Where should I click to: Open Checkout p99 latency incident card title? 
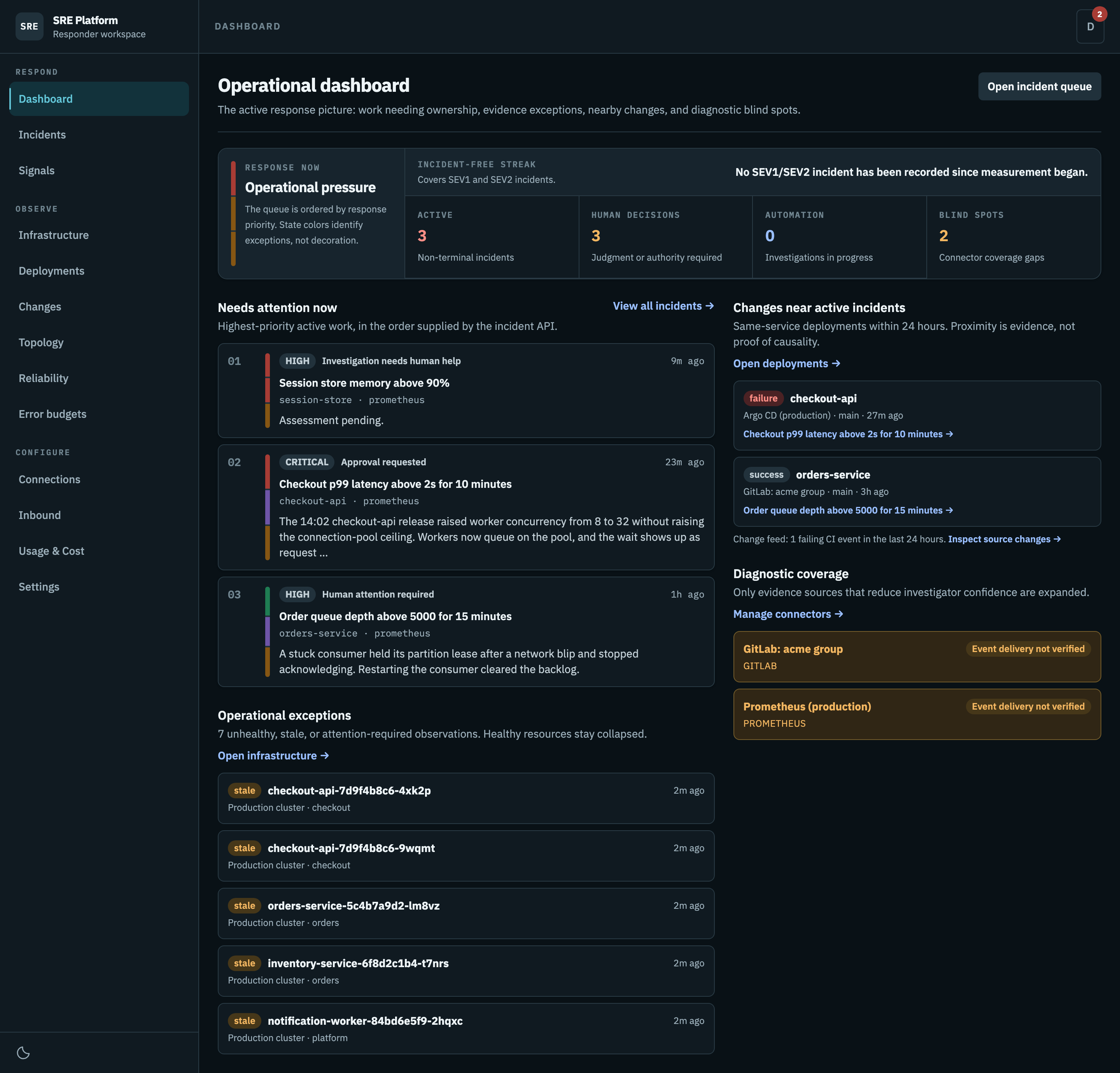pos(395,484)
